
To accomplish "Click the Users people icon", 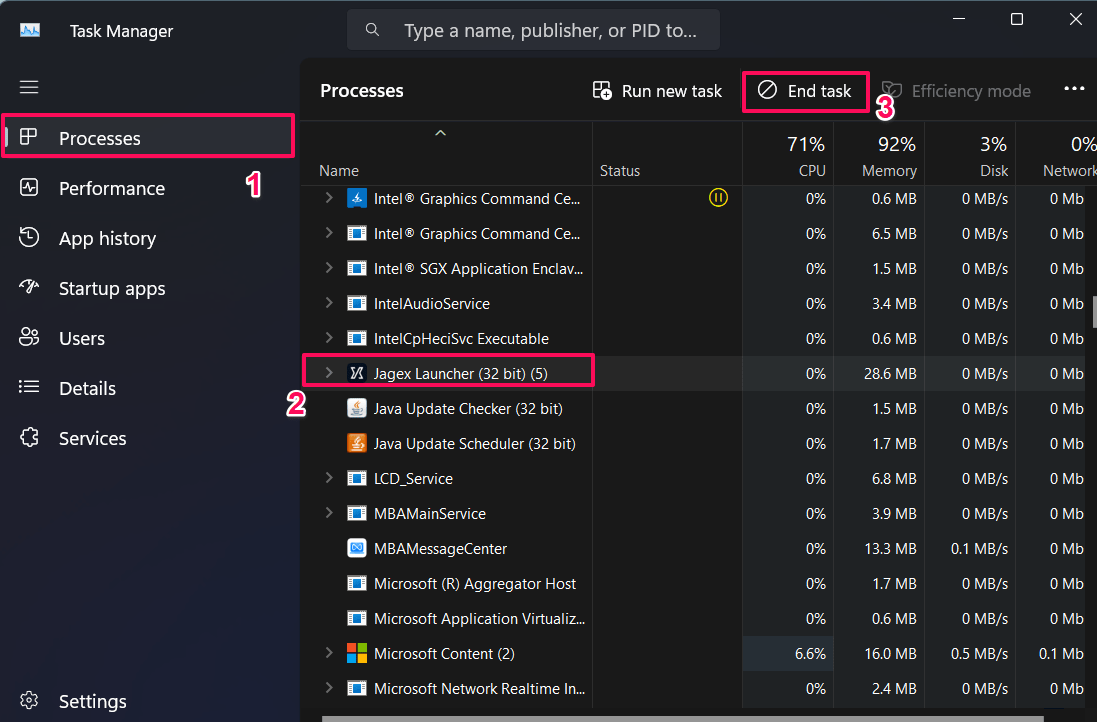I will (29, 337).
